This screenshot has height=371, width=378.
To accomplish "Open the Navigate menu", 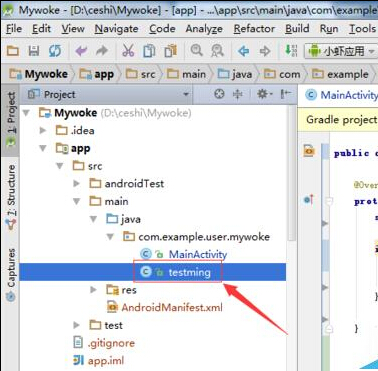I will [116, 29].
